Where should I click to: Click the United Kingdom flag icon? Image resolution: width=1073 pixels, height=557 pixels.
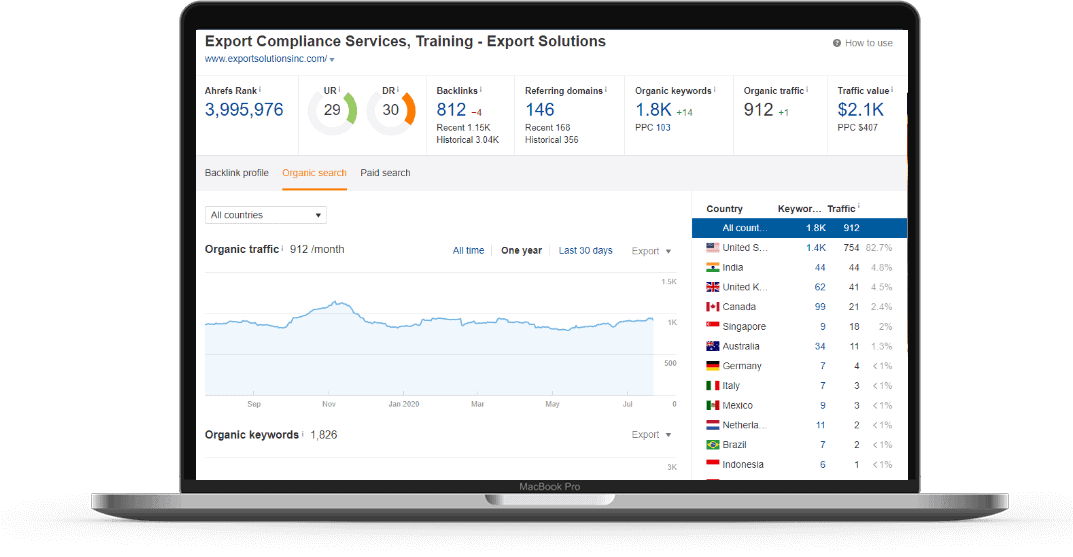(712, 287)
